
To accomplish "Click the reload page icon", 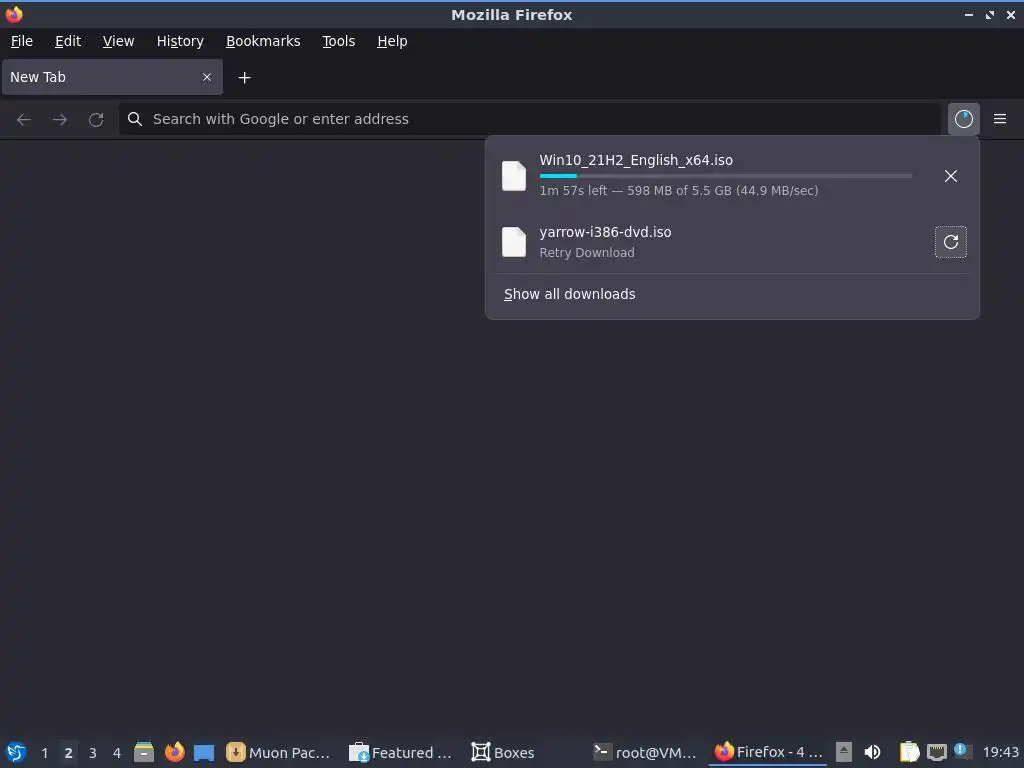I will (x=96, y=120).
